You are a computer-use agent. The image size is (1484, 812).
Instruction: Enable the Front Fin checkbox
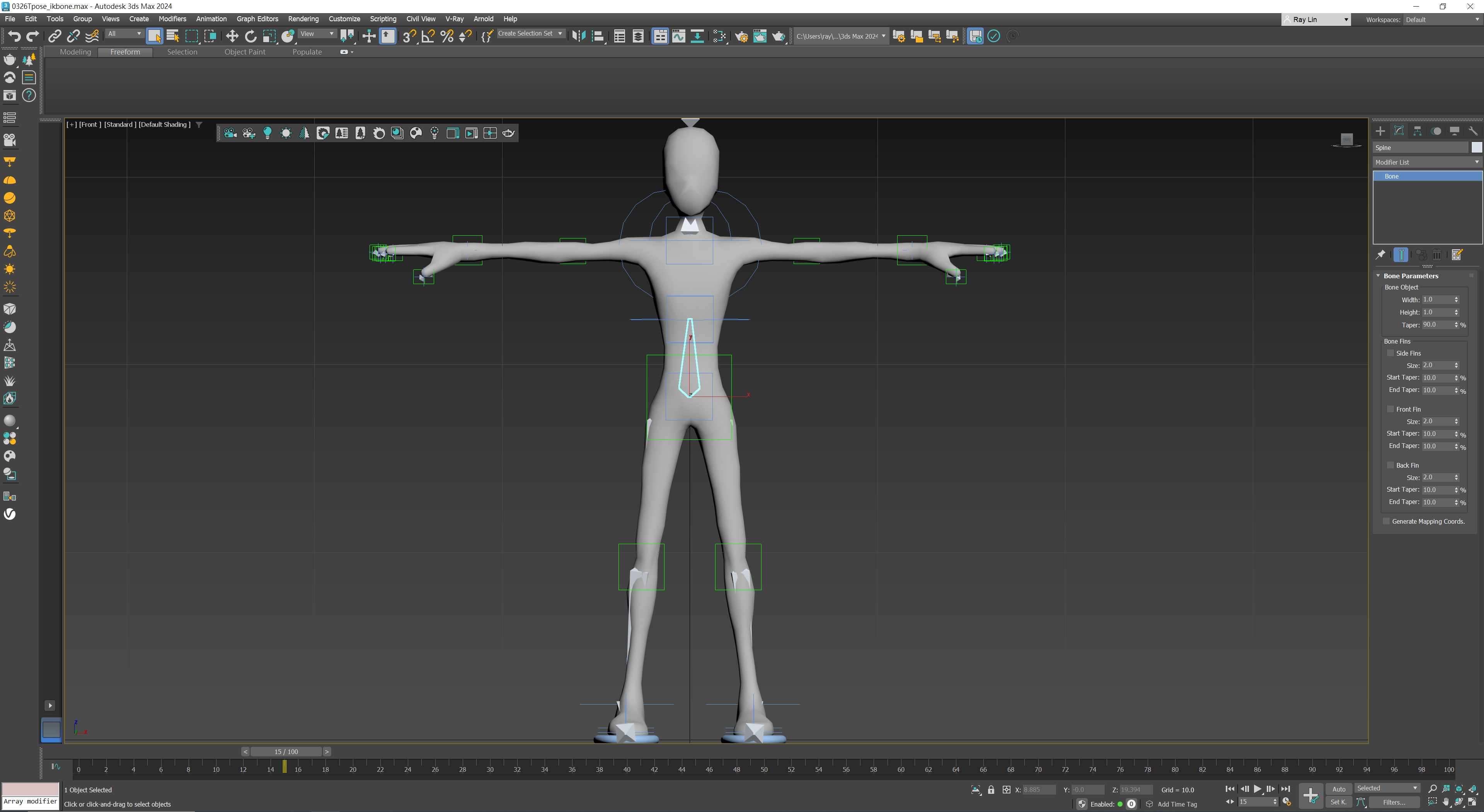[x=1390, y=409]
